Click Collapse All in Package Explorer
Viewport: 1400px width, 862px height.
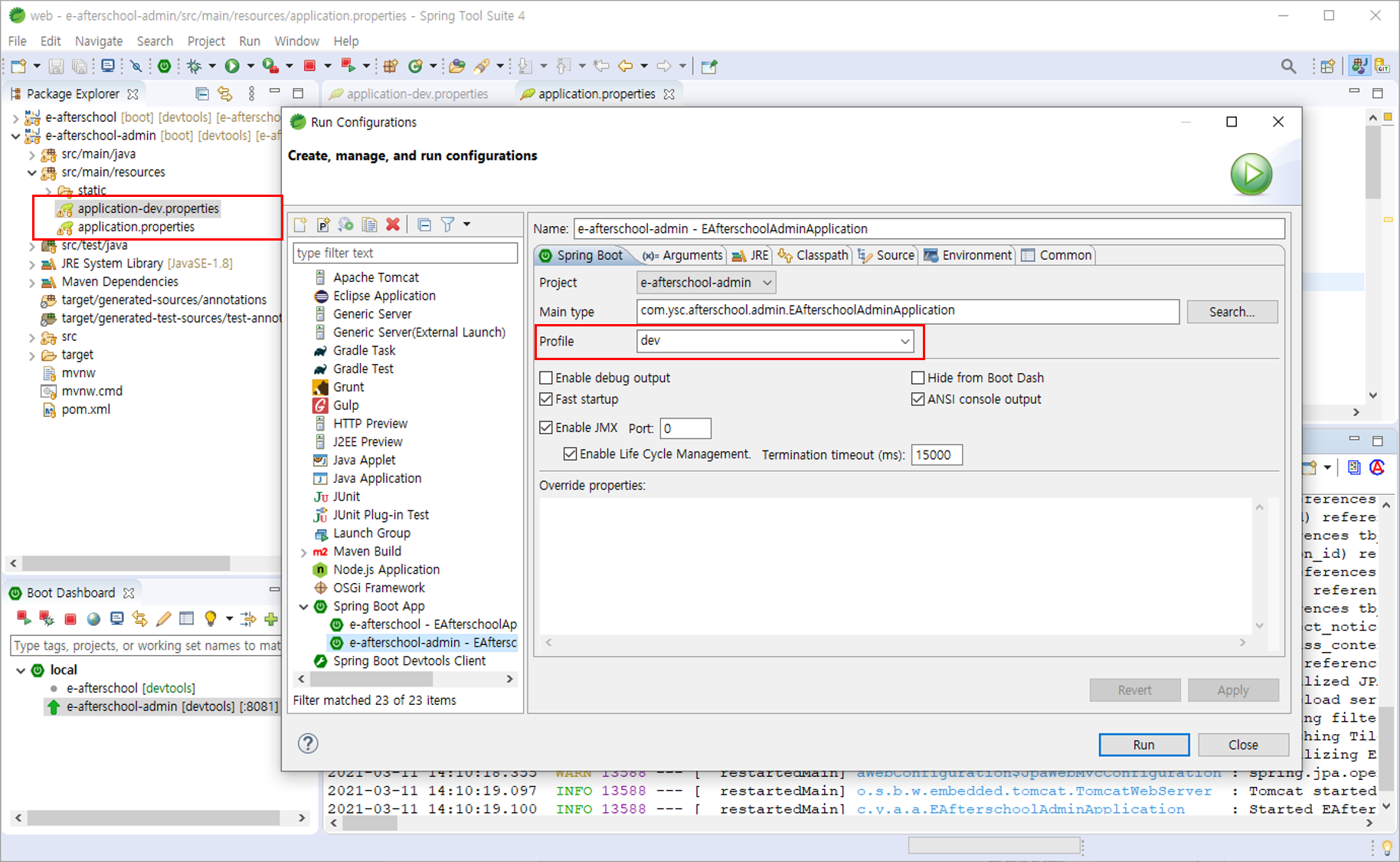tap(202, 93)
